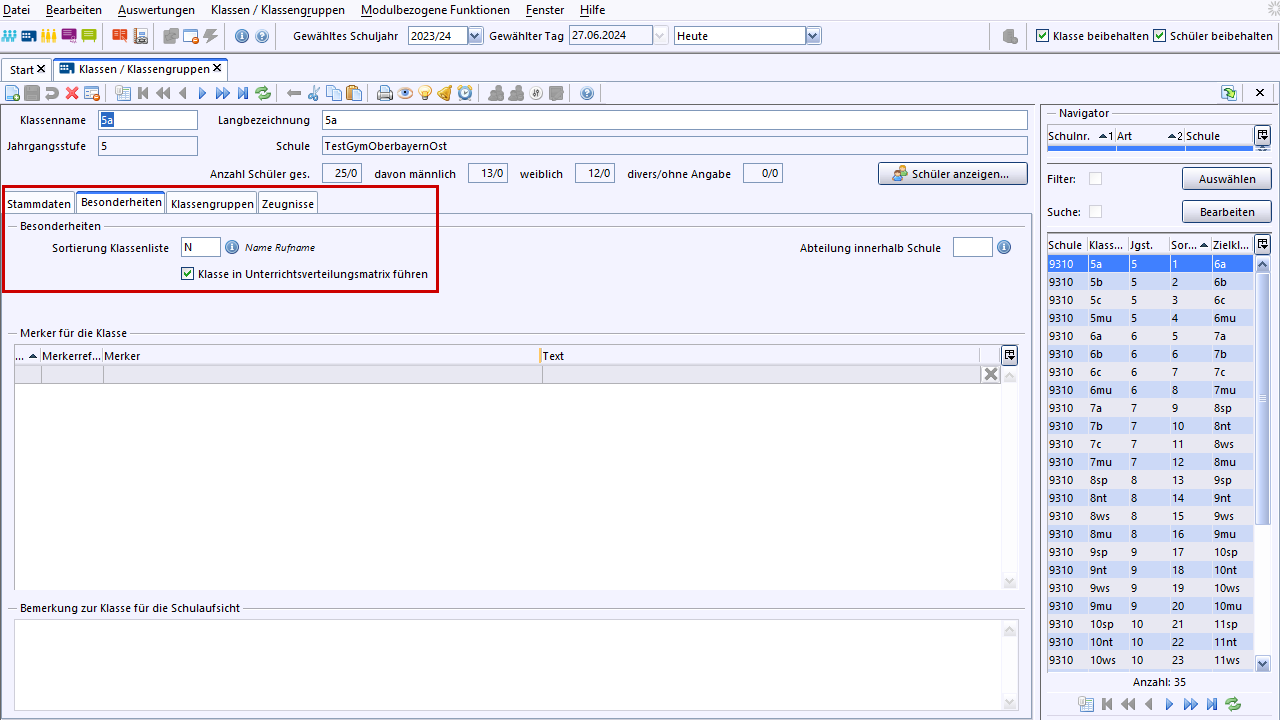This screenshot has height=720, width=1280.
Task: Click the clipboard paste icon
Action: coord(353,93)
